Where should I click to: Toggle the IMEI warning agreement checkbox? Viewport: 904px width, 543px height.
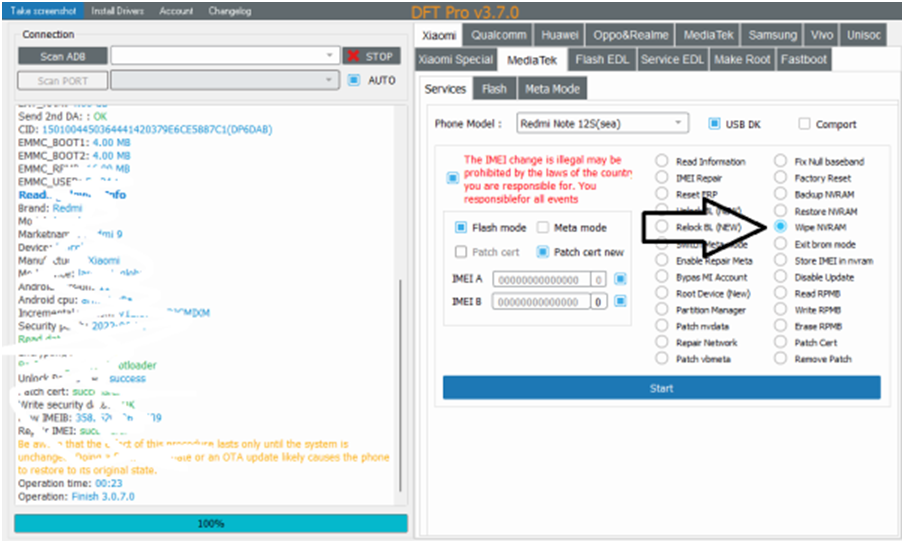(x=453, y=178)
